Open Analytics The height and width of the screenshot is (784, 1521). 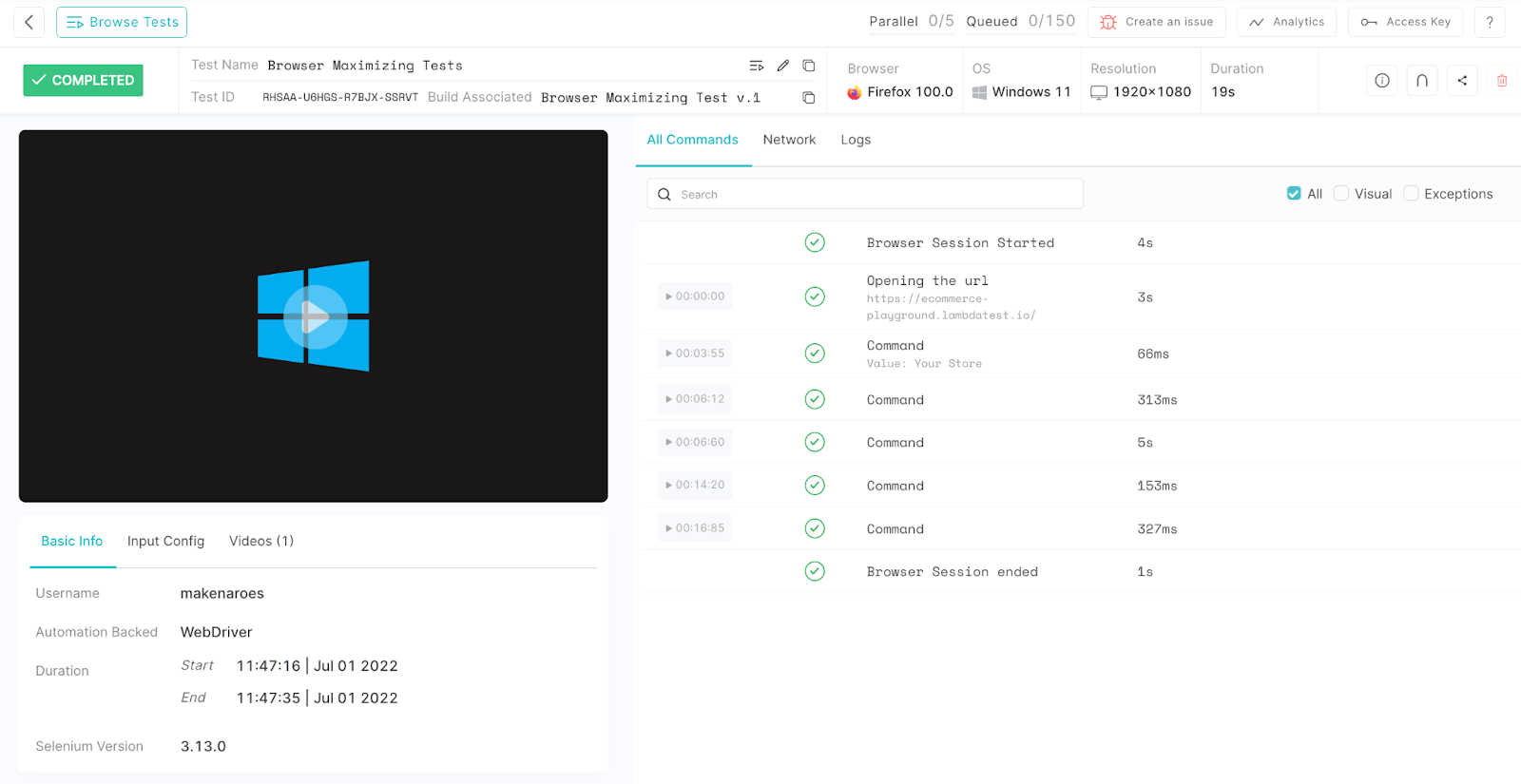(x=1287, y=22)
